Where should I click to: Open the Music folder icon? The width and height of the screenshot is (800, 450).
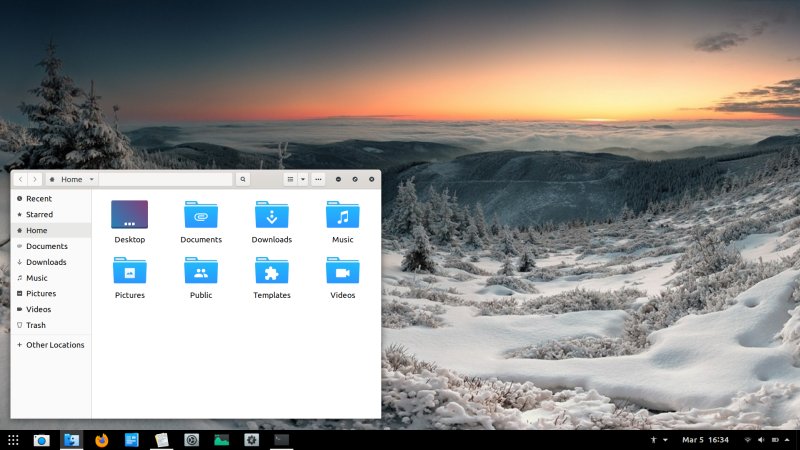pyautogui.click(x=342, y=216)
